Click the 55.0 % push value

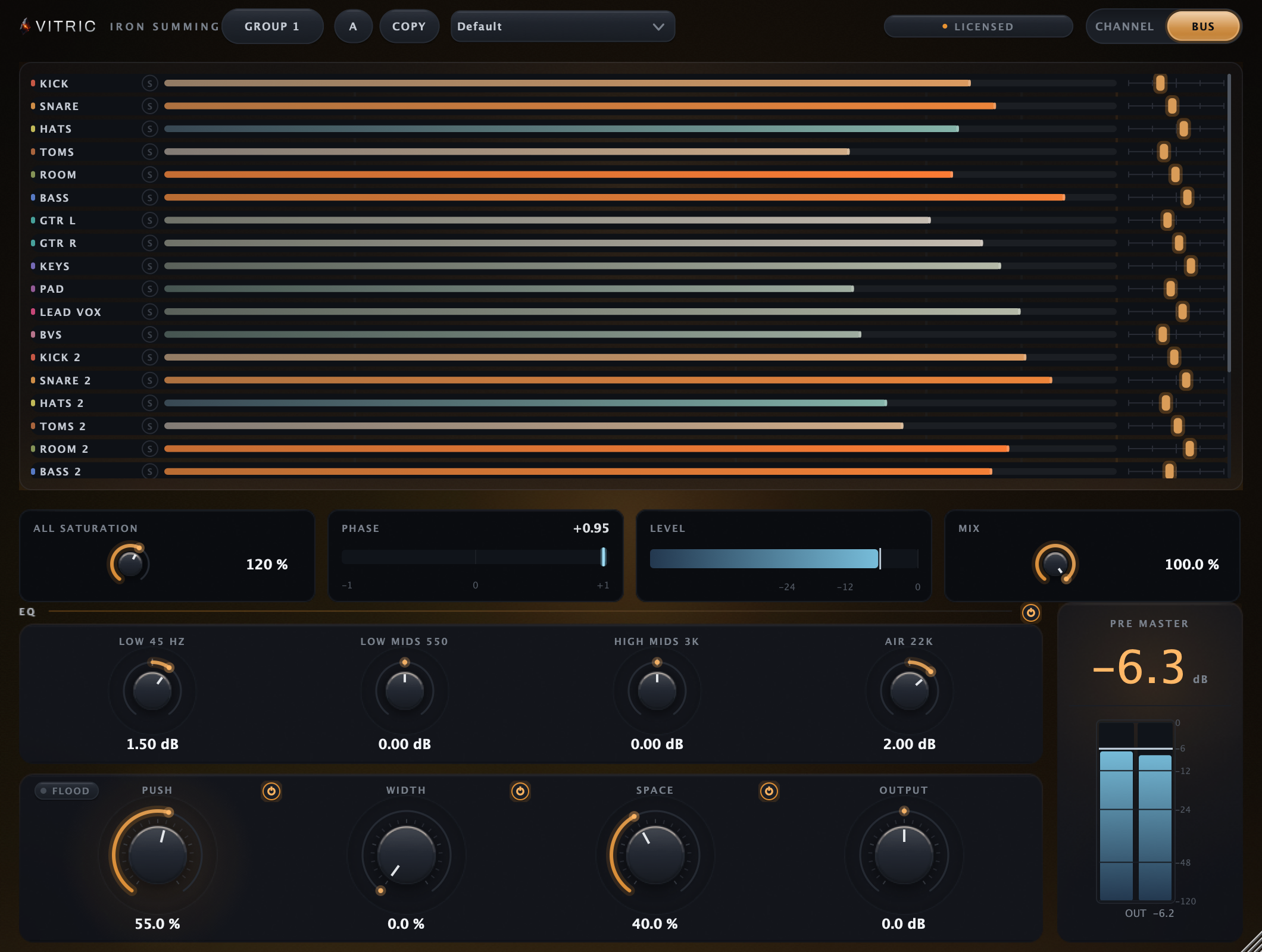pos(158,924)
